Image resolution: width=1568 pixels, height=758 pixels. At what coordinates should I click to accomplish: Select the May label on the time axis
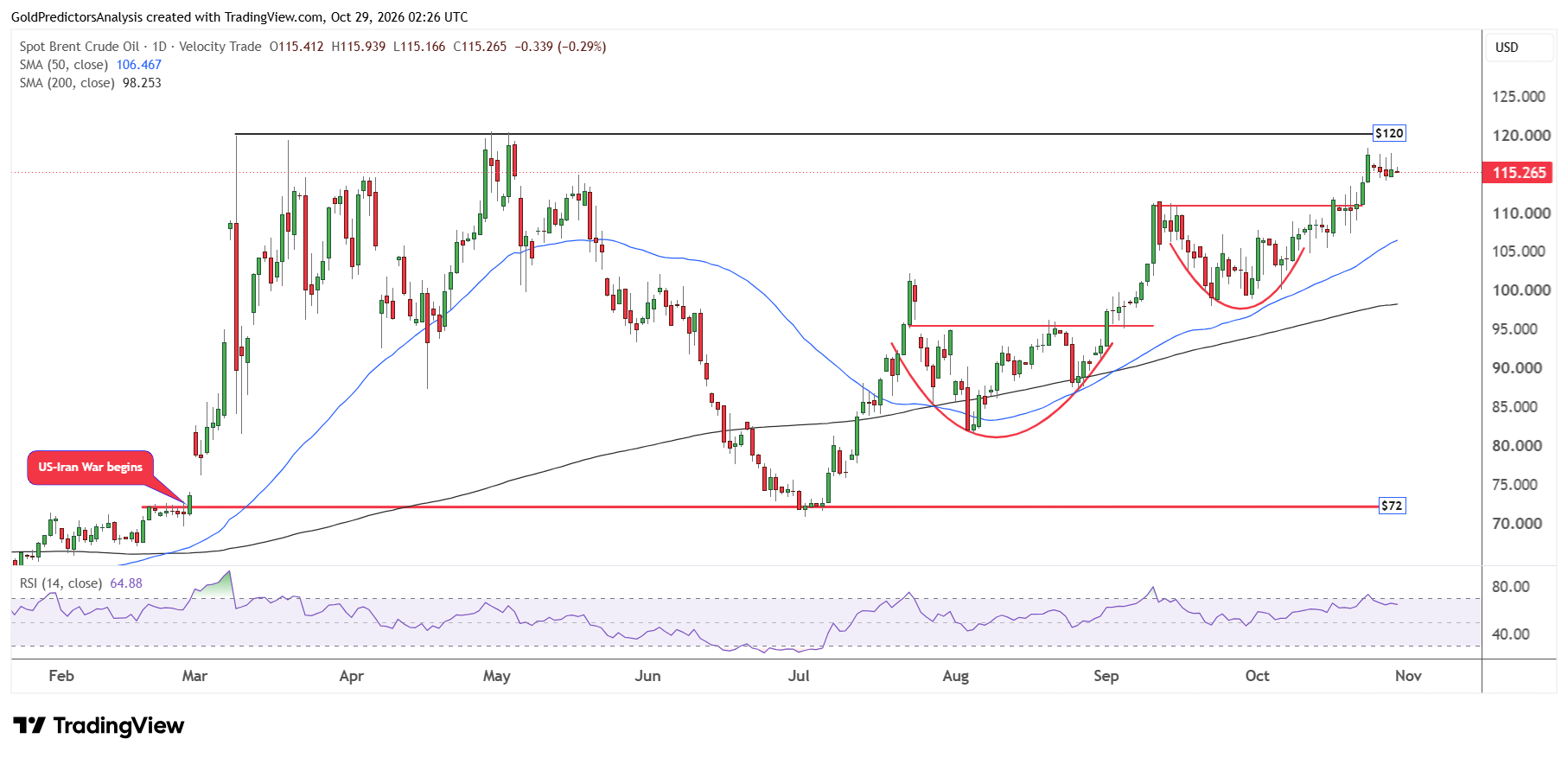pos(497,676)
